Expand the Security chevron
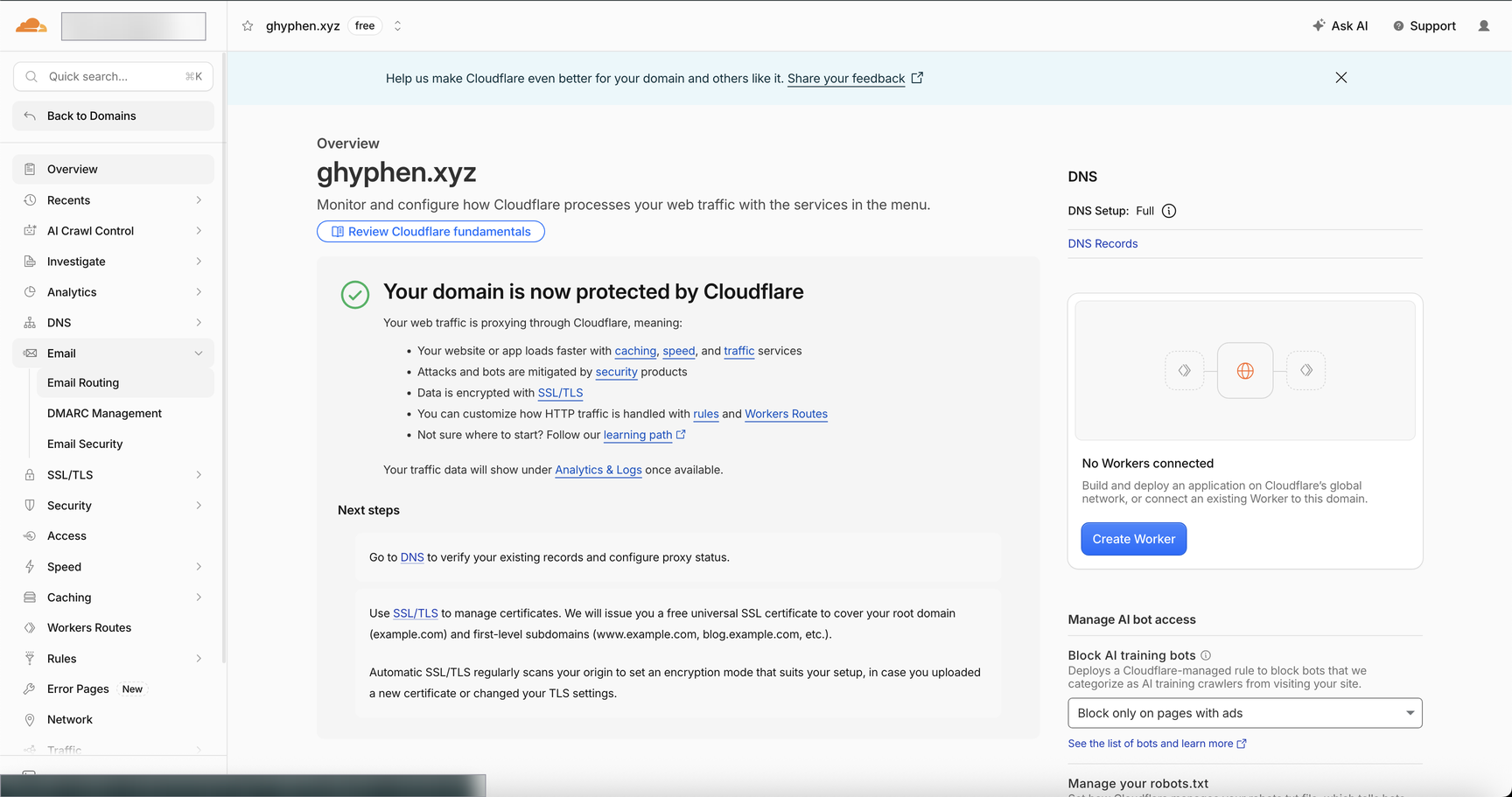This screenshot has width=1512, height=797. coord(199,506)
